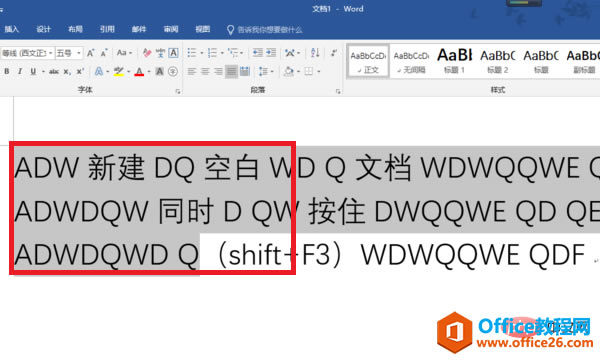This screenshot has width=600, height=360.
Task: Open multilevel list dropdown arrow
Action: pyautogui.click(x=241, y=53)
